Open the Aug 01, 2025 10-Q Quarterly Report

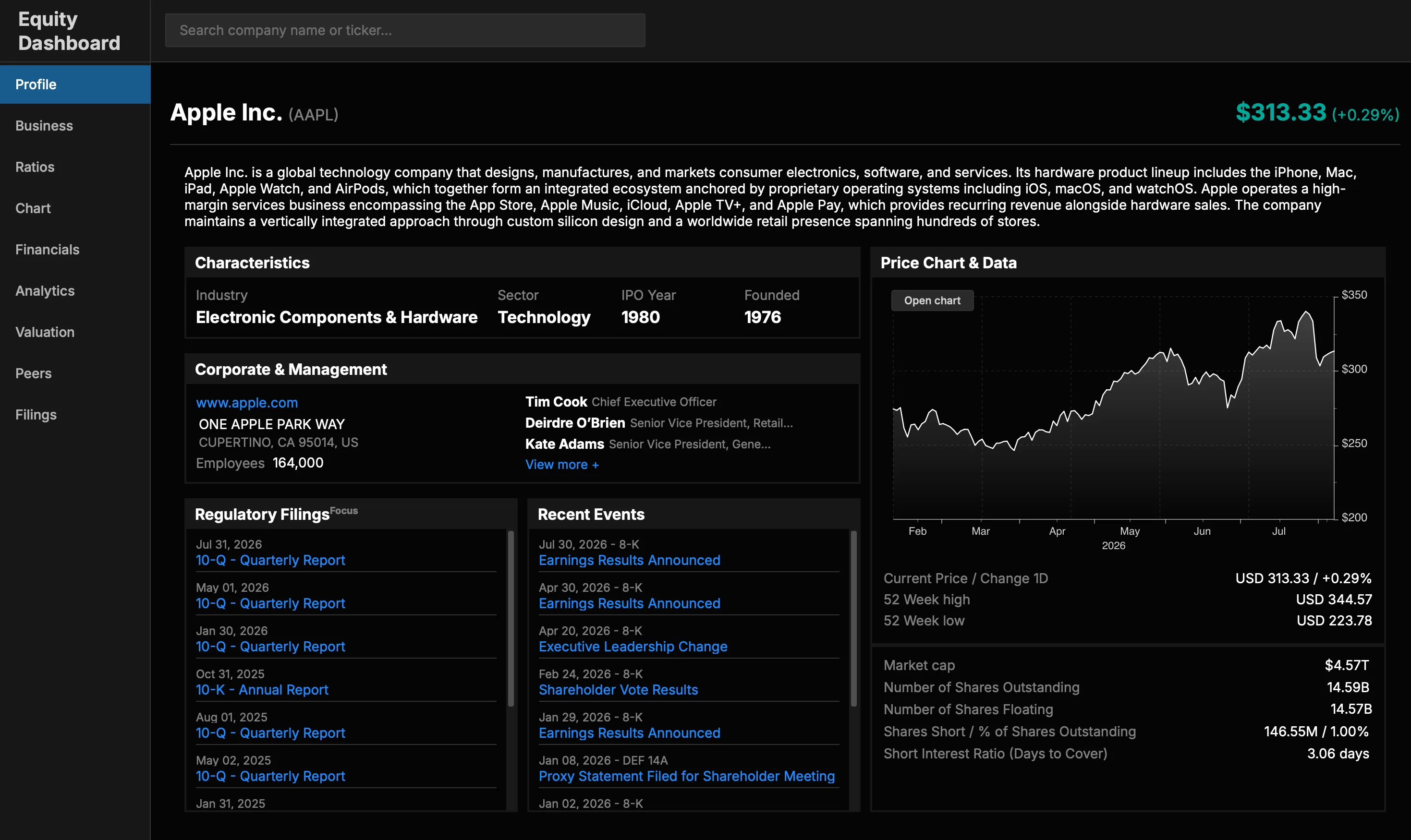270,733
